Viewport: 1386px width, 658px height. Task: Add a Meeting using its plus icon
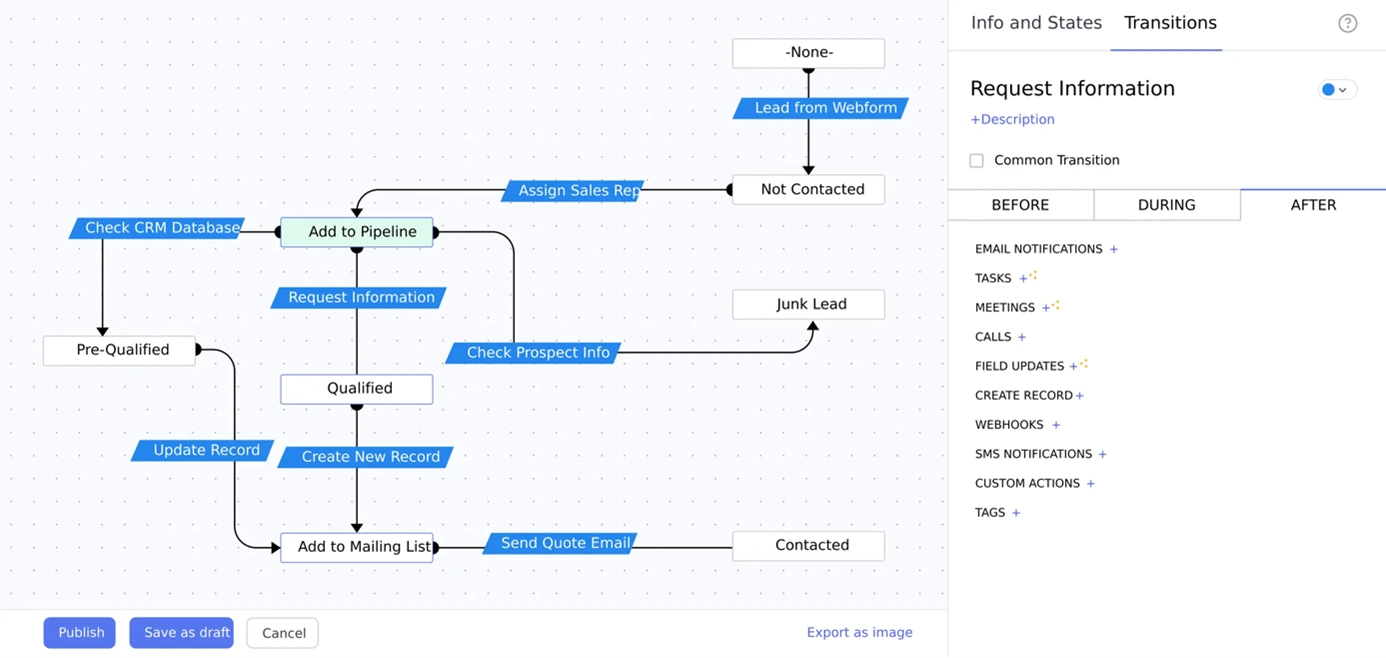pyautogui.click(x=1046, y=307)
